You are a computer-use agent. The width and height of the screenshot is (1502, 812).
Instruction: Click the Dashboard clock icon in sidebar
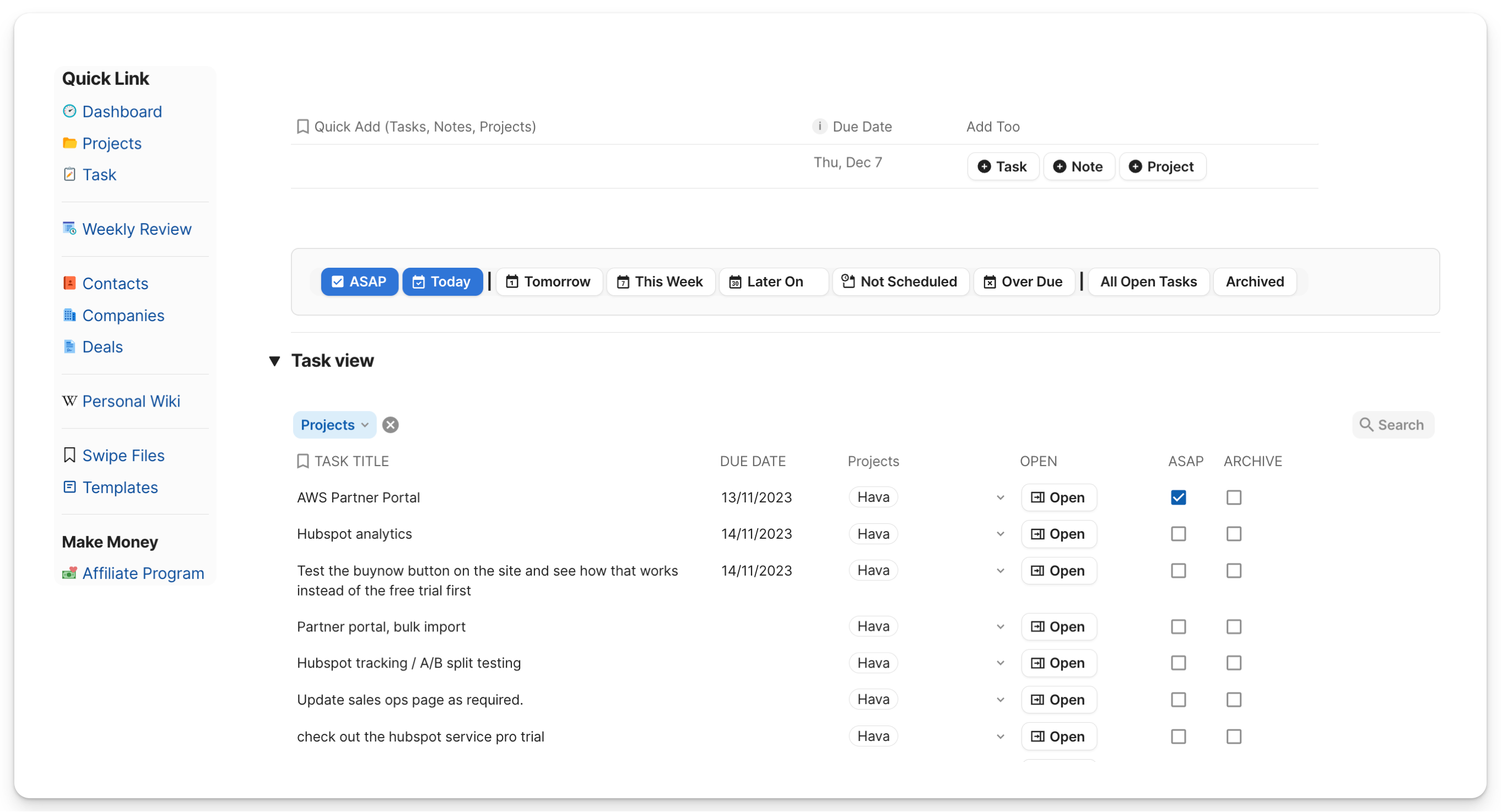pyautogui.click(x=69, y=111)
